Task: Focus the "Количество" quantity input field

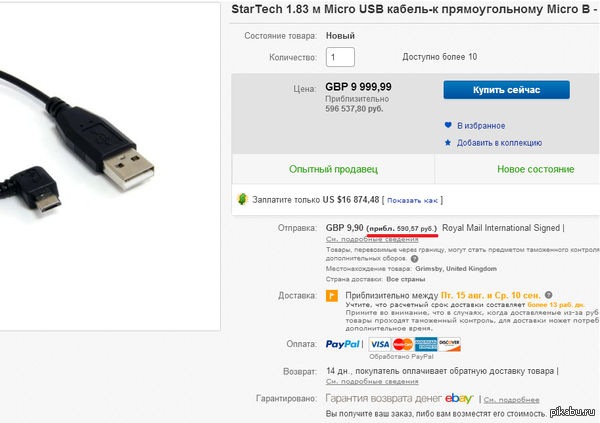Action: point(340,58)
